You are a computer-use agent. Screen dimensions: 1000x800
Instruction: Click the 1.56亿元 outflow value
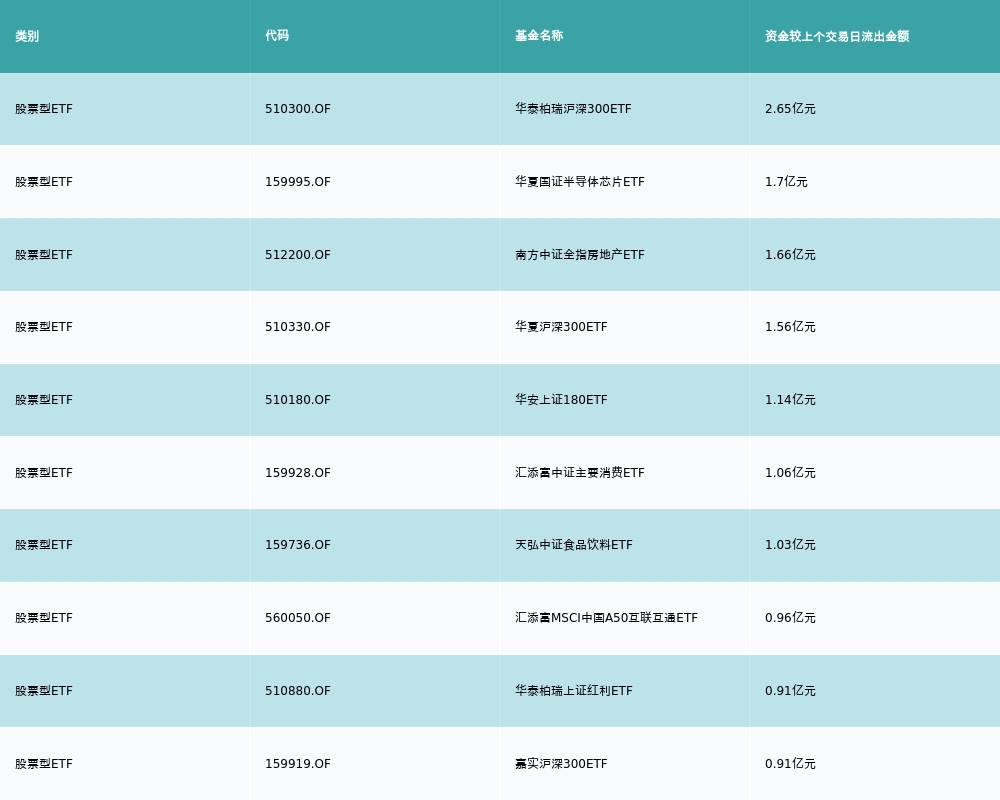[790, 327]
